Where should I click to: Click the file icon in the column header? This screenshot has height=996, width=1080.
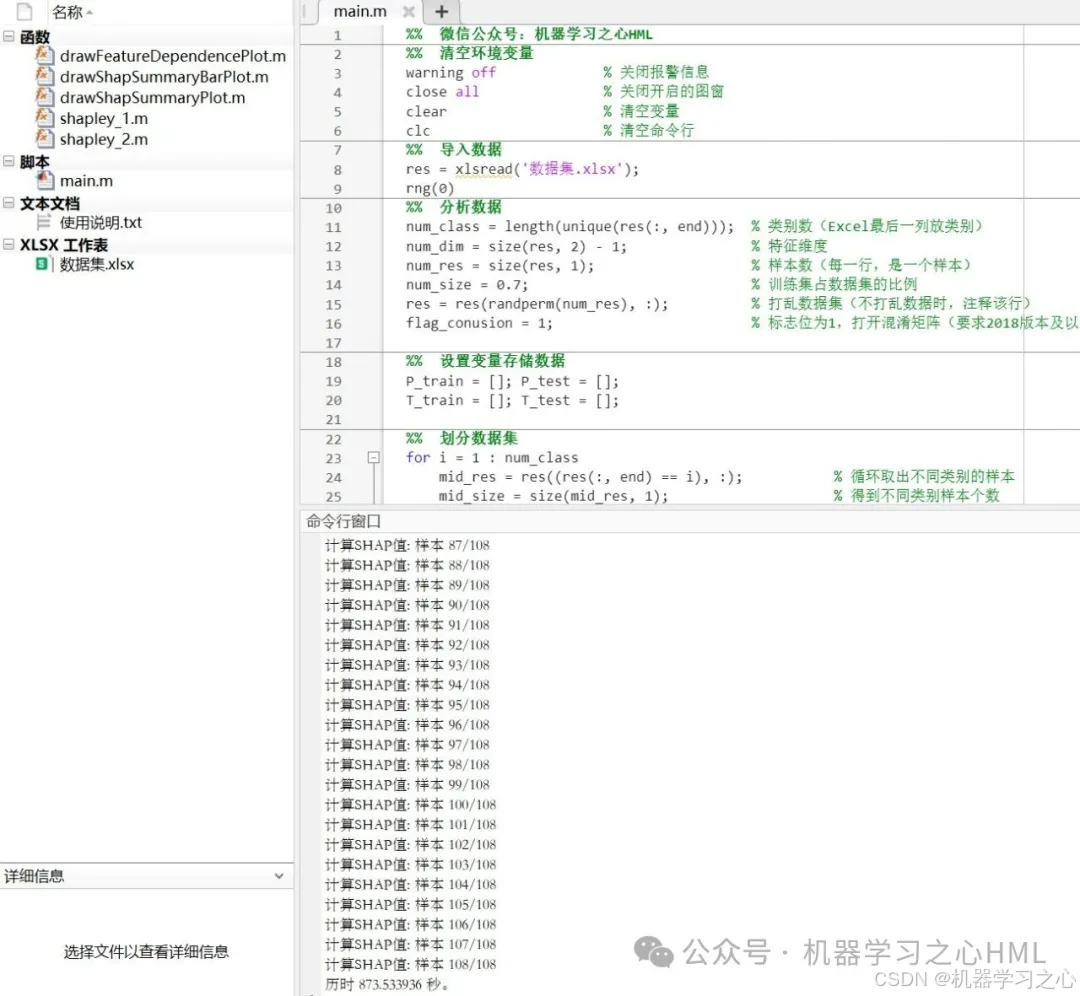(24, 12)
